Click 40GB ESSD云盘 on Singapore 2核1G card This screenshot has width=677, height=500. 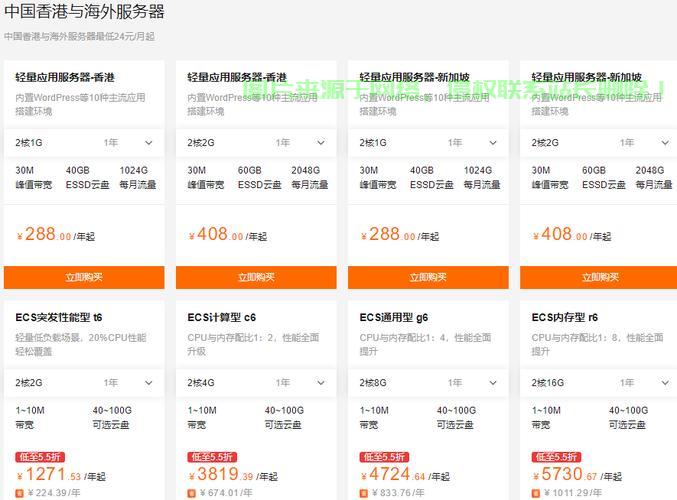pos(431,177)
